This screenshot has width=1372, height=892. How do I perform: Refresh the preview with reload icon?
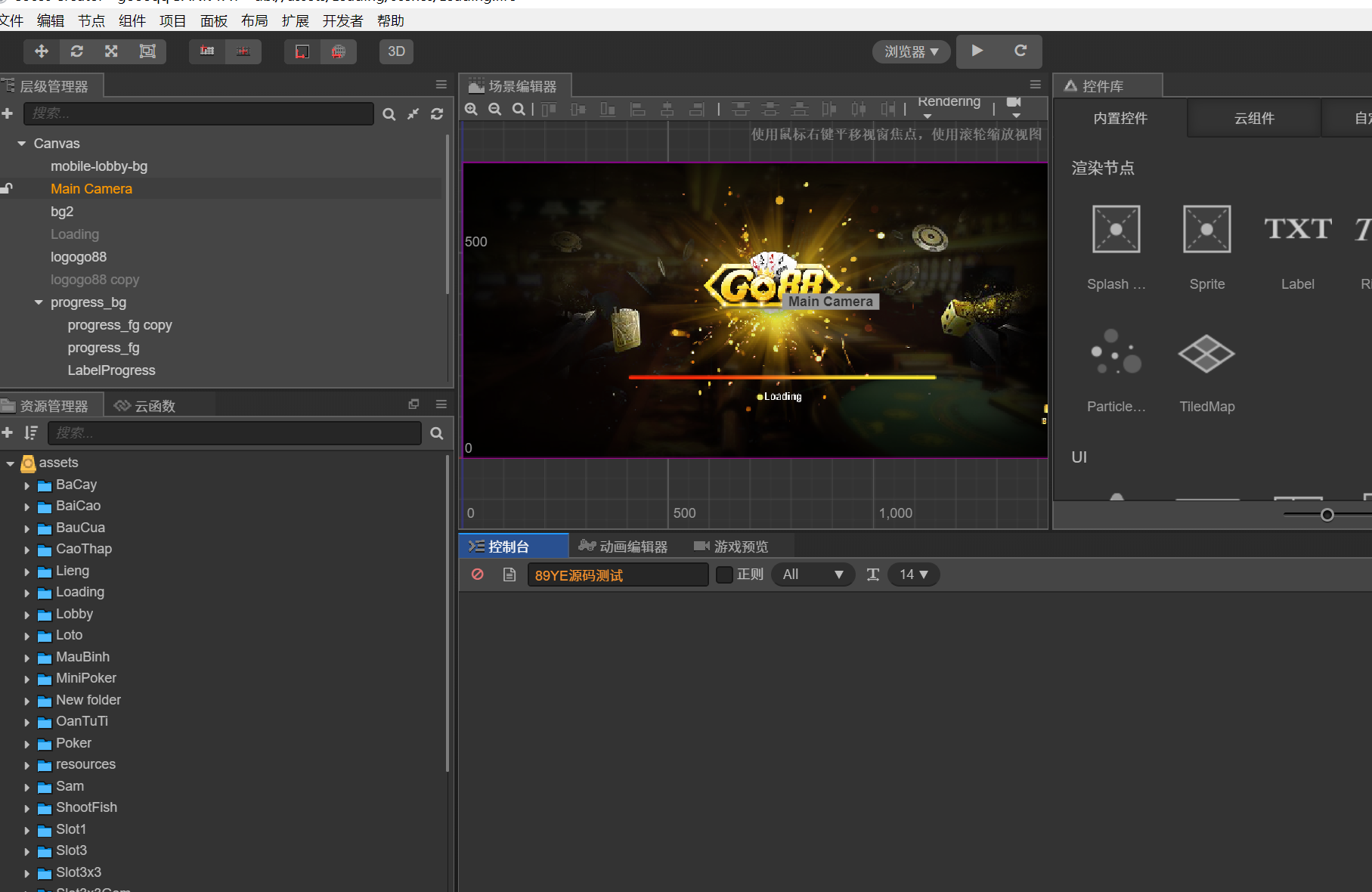click(1020, 51)
